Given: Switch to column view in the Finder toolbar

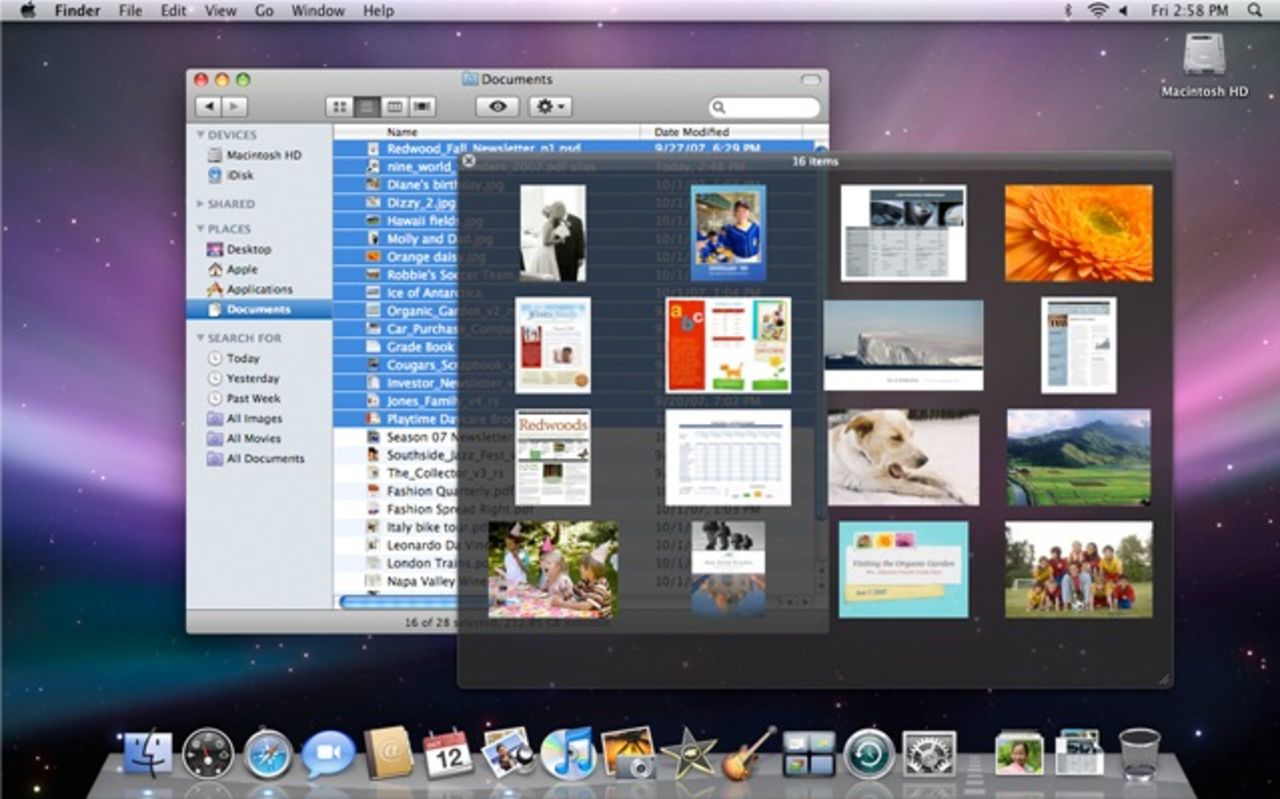Looking at the screenshot, I should (x=397, y=107).
